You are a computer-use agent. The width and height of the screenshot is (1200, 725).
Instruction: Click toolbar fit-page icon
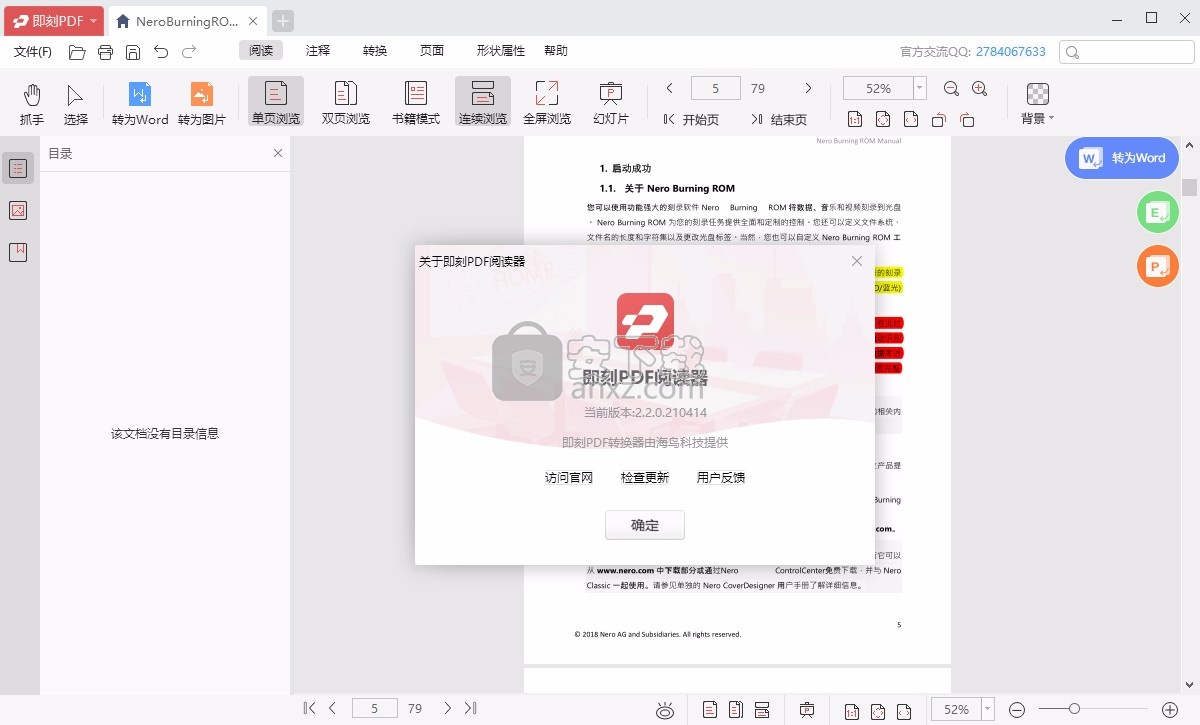pos(883,119)
